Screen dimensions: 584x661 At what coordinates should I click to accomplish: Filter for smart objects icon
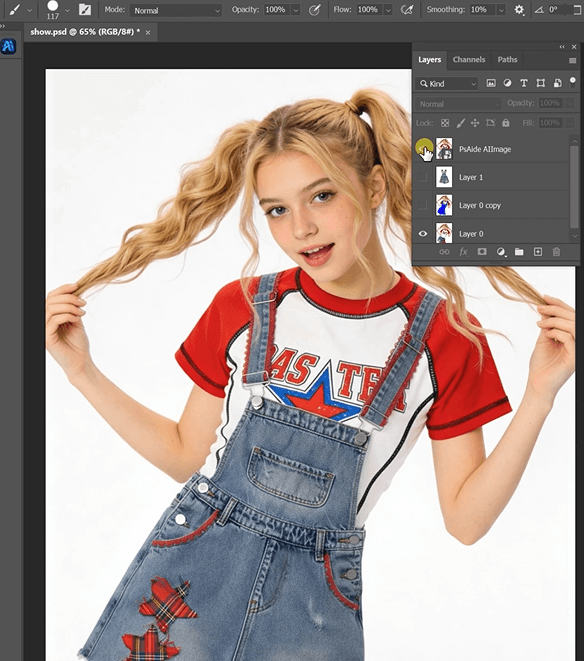(557, 83)
